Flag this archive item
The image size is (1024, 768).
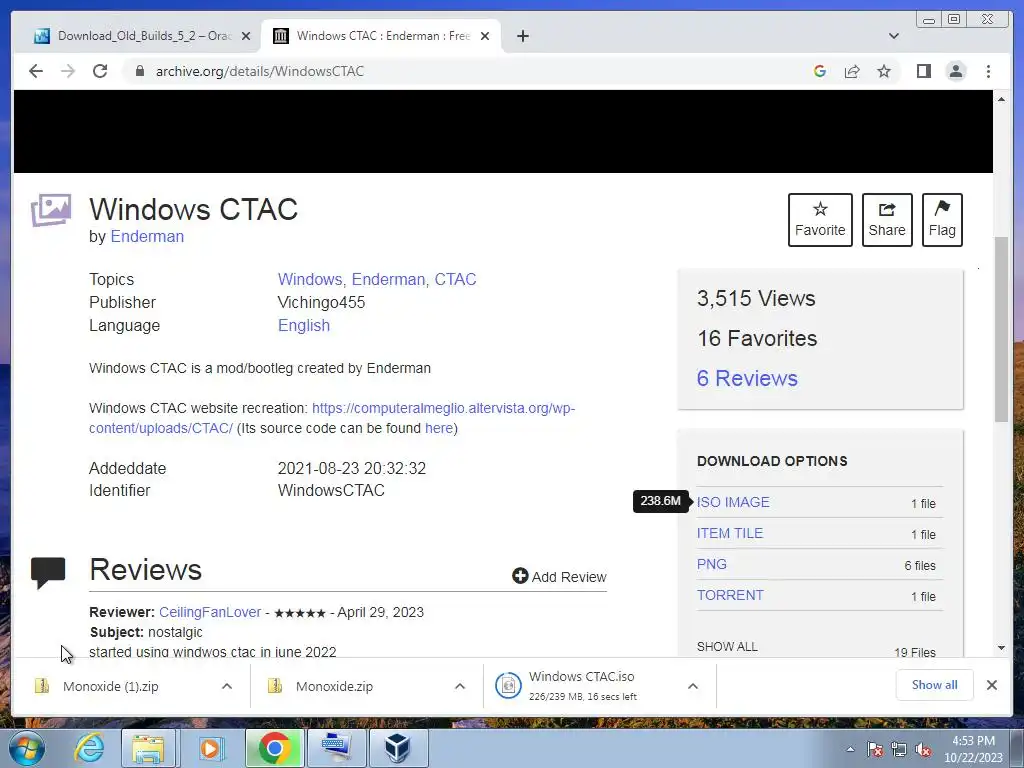[942, 220]
